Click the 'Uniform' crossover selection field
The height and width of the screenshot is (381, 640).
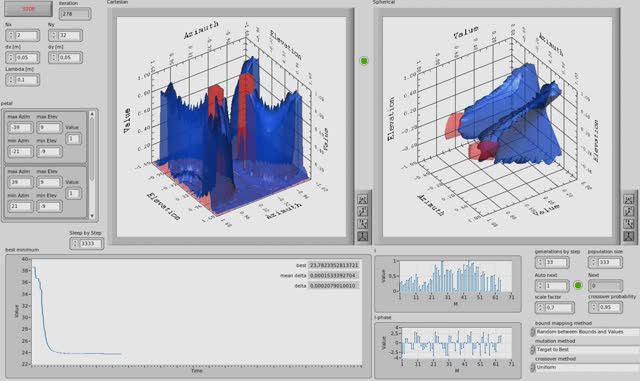click(x=587, y=367)
